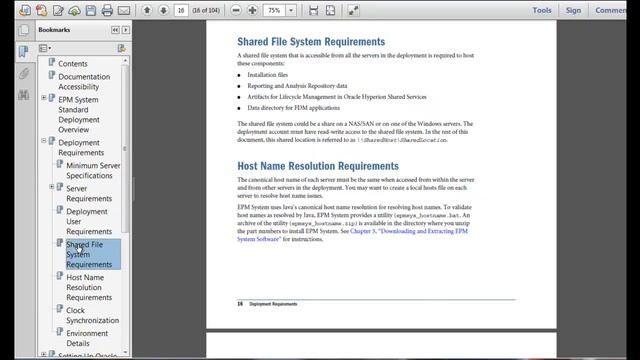Click the Shared File System Requirements heading
Viewport: 640px width, 360px height.
click(311, 42)
